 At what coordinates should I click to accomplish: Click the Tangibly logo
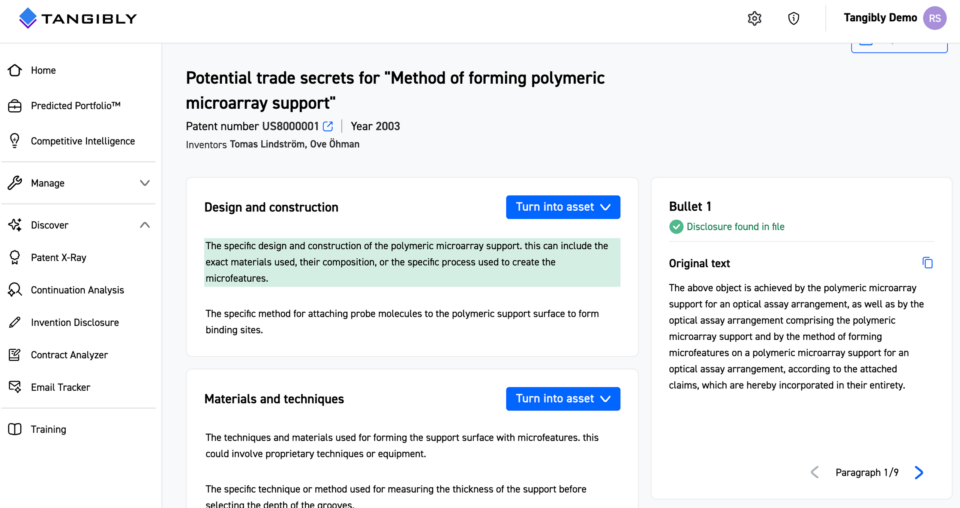click(78, 18)
